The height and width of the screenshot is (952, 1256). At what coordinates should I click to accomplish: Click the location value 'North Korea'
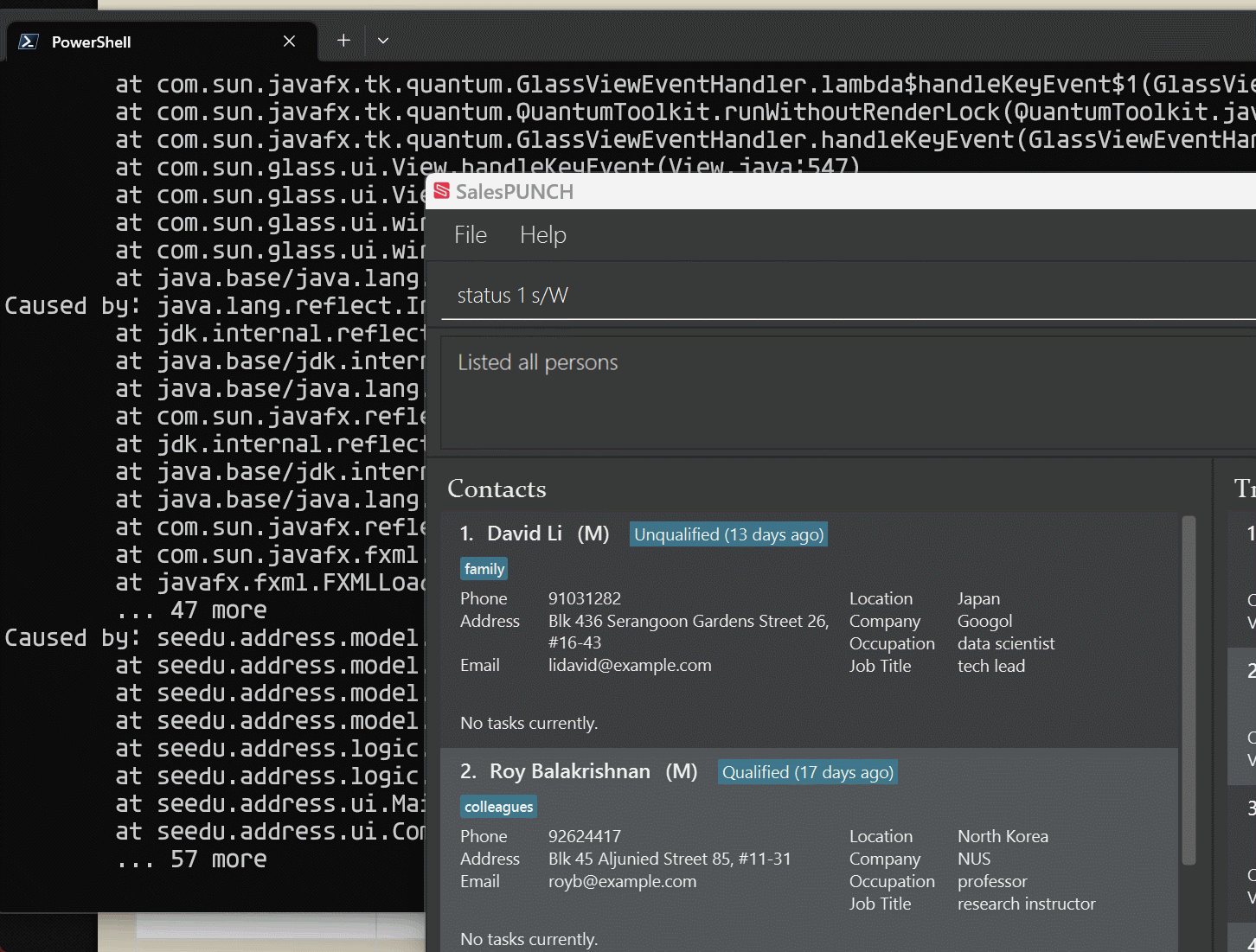[1003, 836]
